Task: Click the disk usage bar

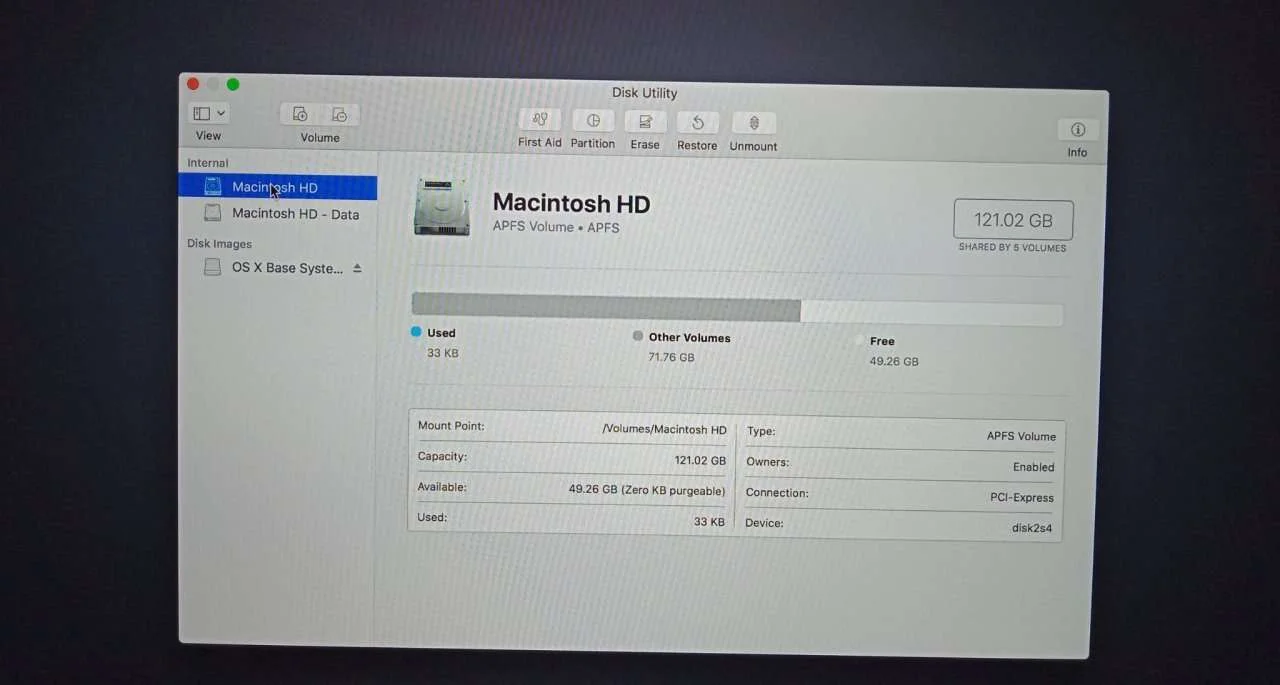Action: pos(737,310)
